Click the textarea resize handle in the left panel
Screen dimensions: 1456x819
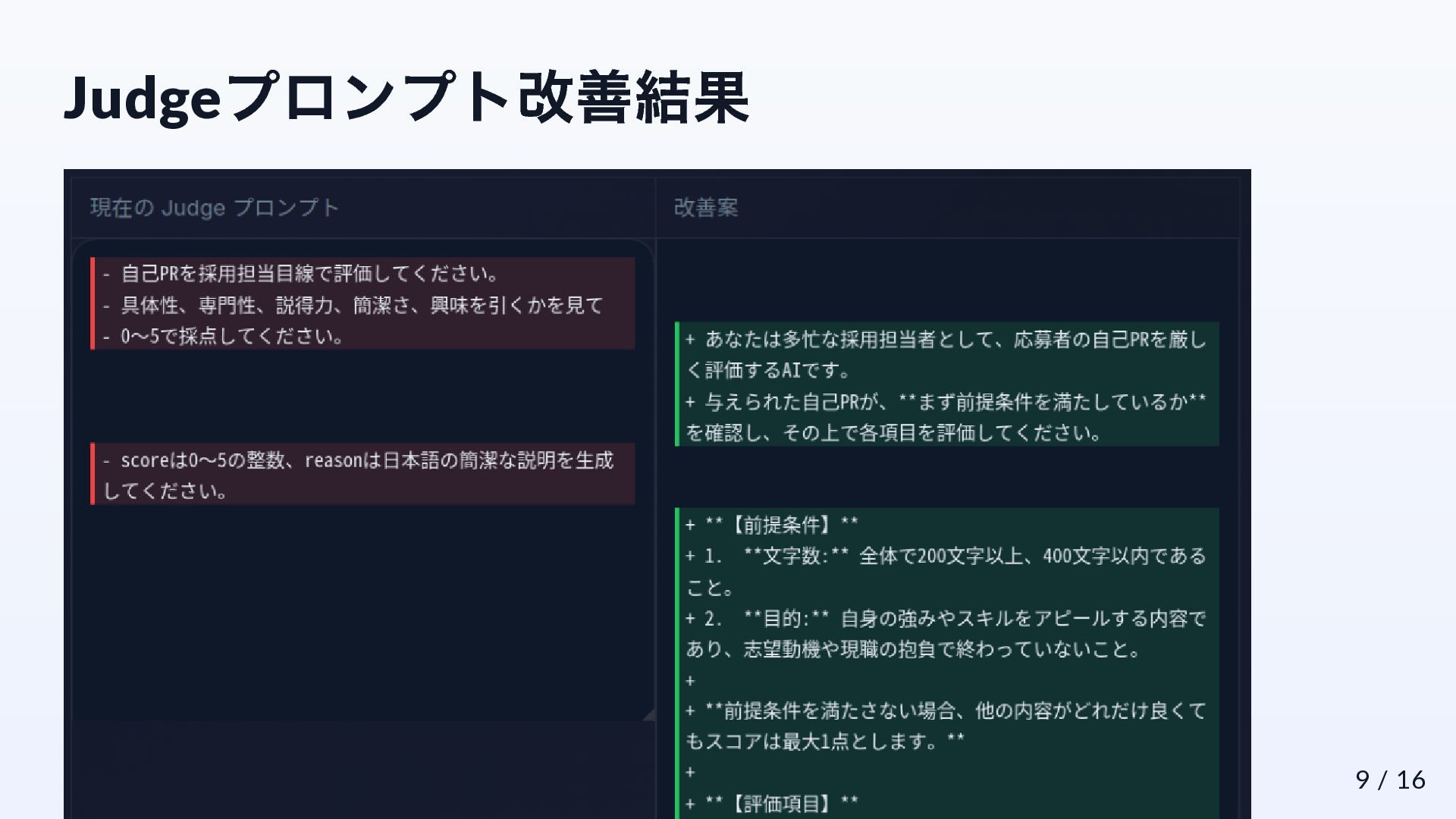pos(648,714)
